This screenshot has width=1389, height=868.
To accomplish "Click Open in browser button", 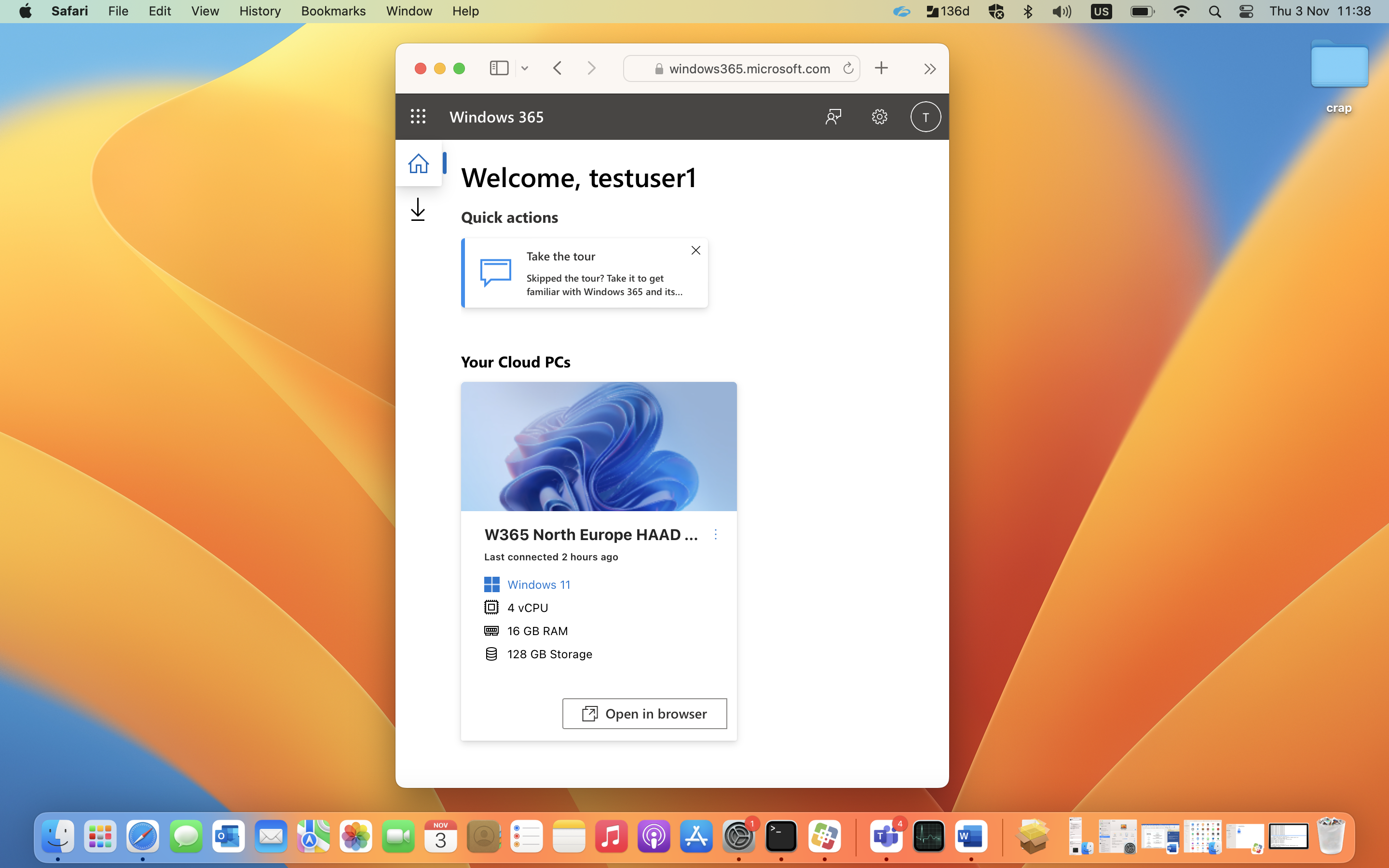I will click(x=644, y=714).
